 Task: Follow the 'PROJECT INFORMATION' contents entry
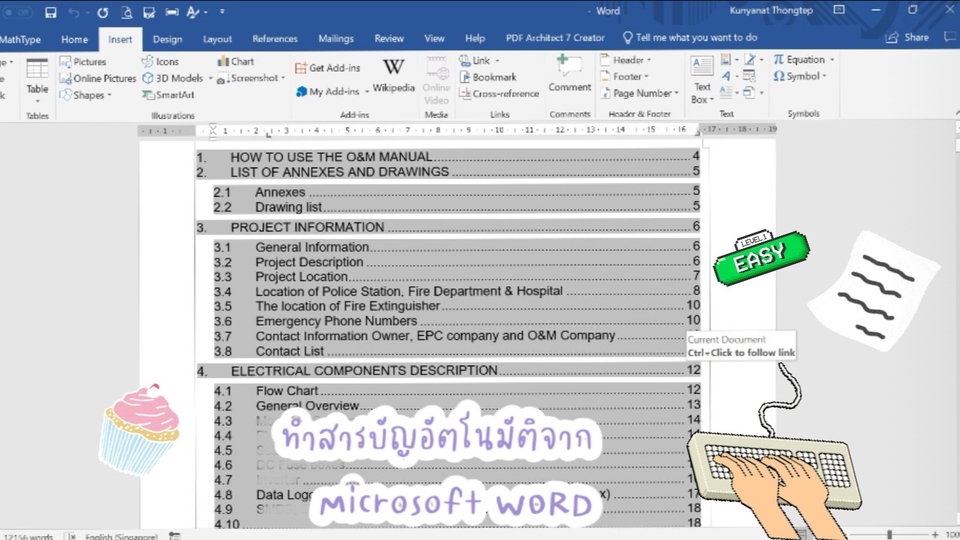coord(448,227)
